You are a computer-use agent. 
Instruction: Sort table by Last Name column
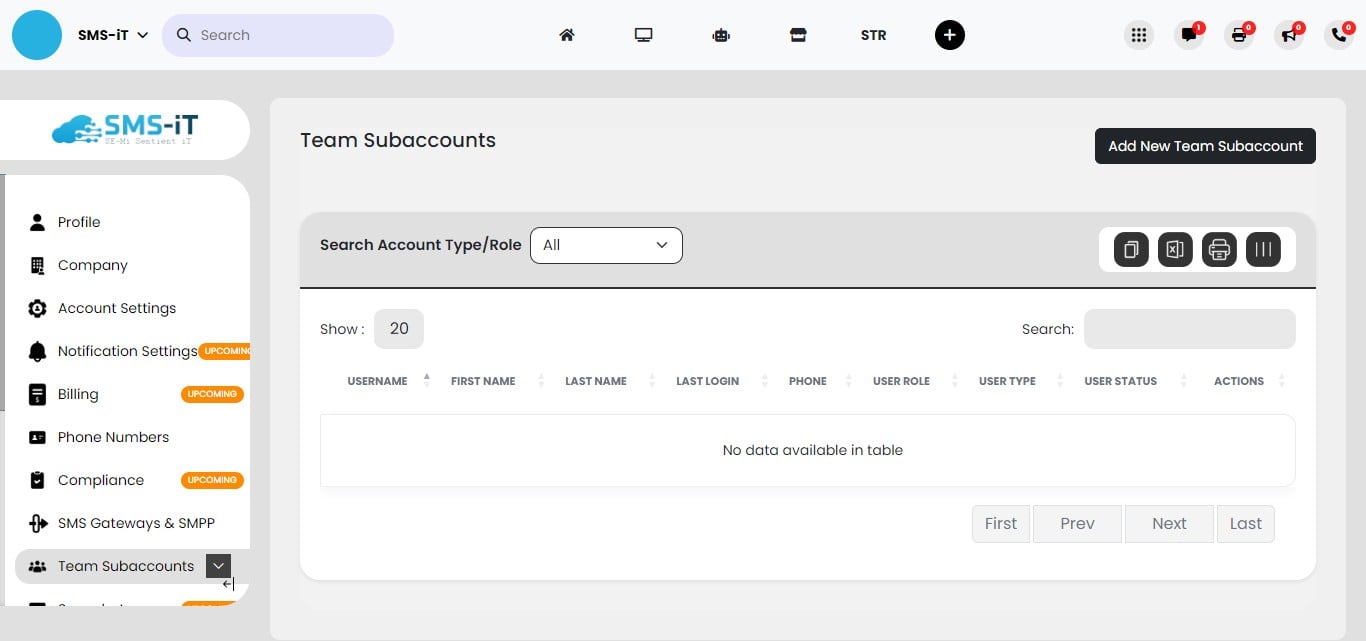coord(596,381)
